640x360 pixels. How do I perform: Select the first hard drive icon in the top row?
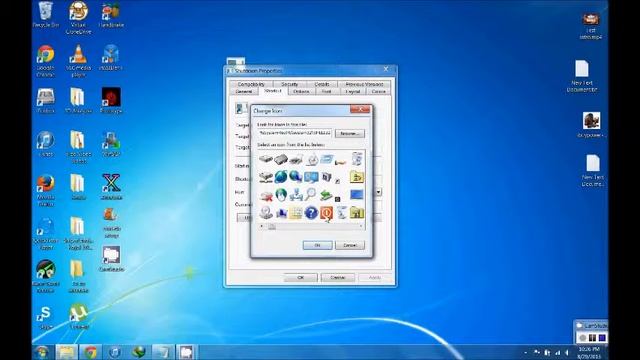pyautogui.click(x=266, y=159)
